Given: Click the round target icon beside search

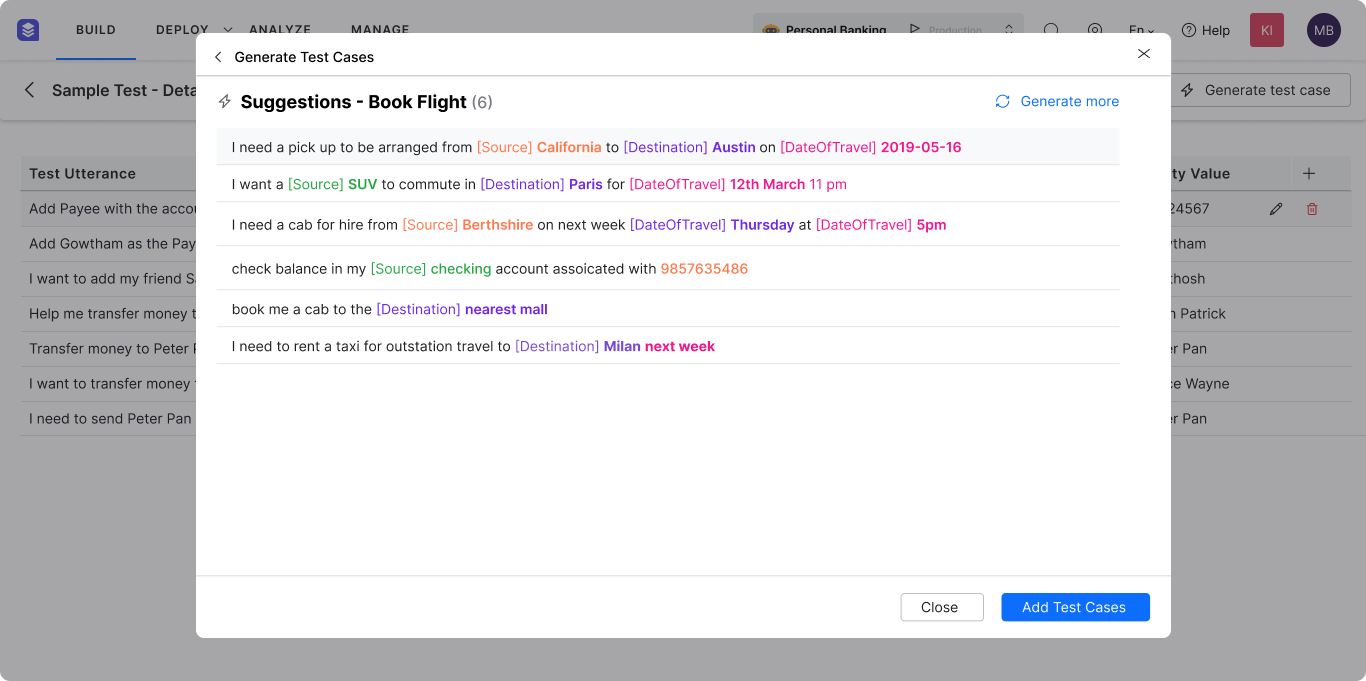Looking at the screenshot, I should [1095, 30].
